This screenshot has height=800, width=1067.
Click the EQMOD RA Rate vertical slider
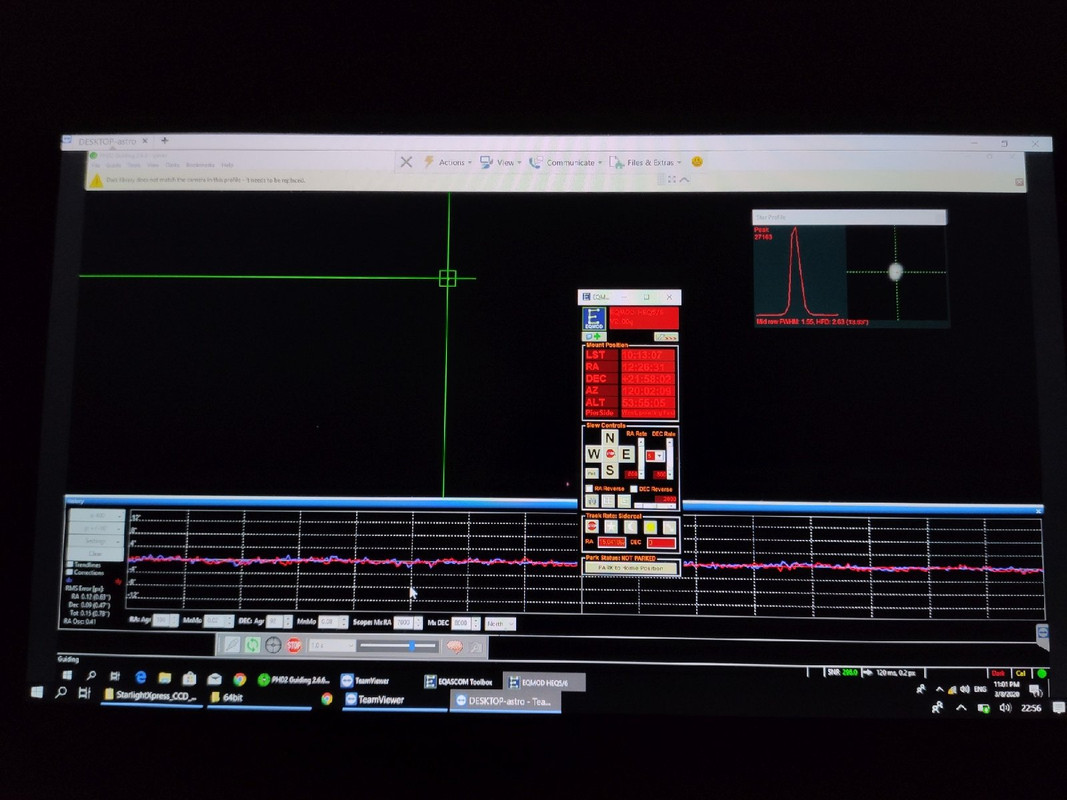pyautogui.click(x=640, y=458)
